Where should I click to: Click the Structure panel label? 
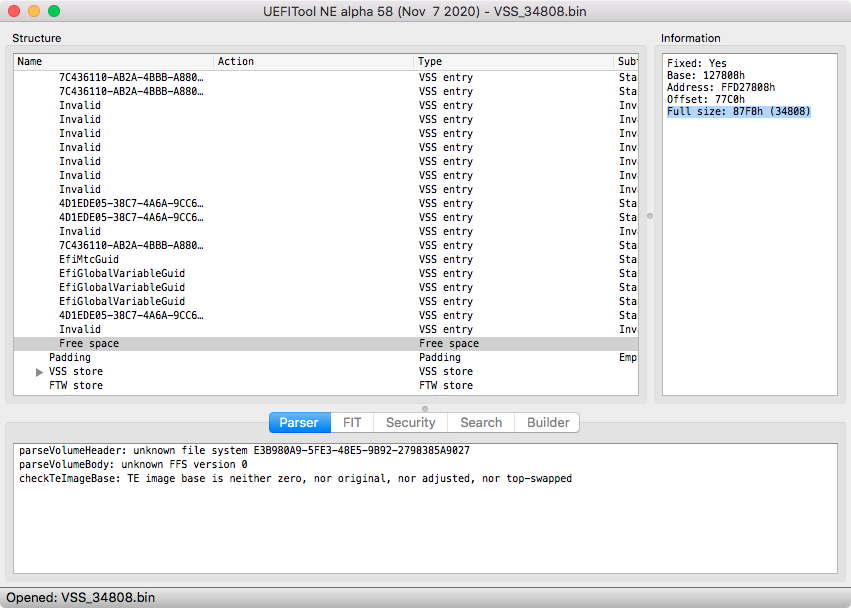pyautogui.click(x=37, y=38)
